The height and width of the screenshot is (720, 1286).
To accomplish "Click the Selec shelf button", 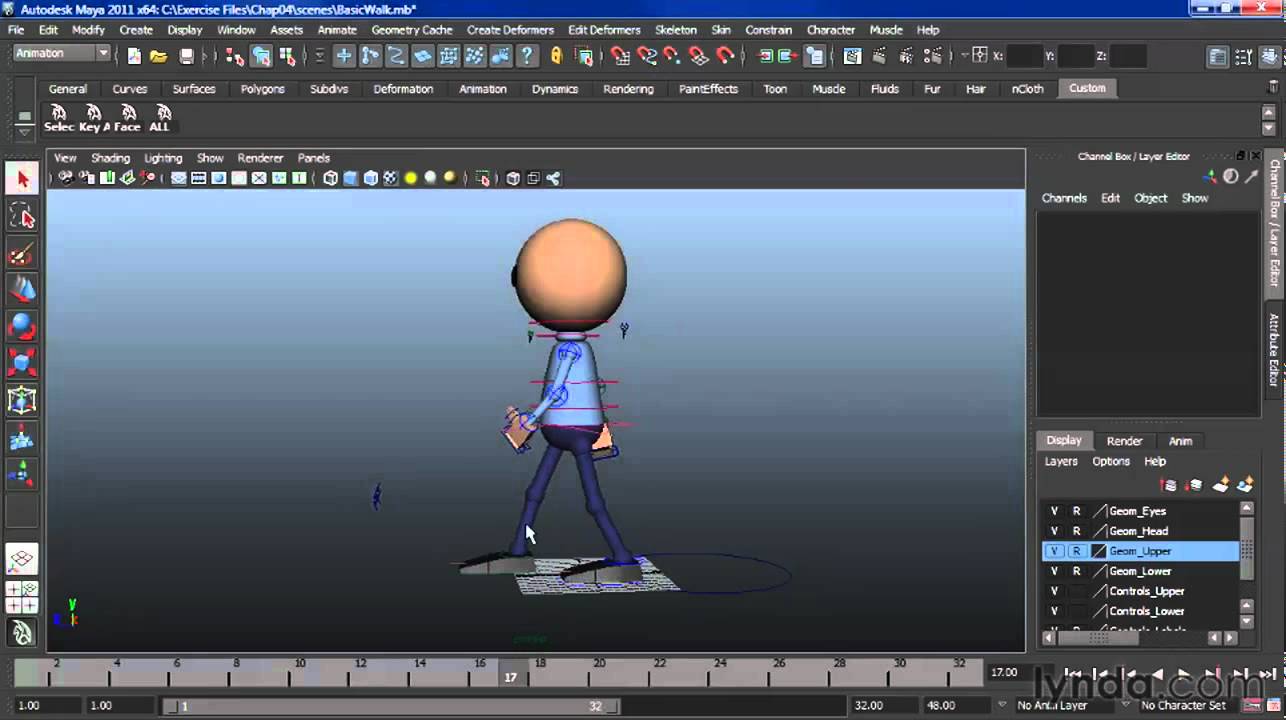I will [x=59, y=118].
